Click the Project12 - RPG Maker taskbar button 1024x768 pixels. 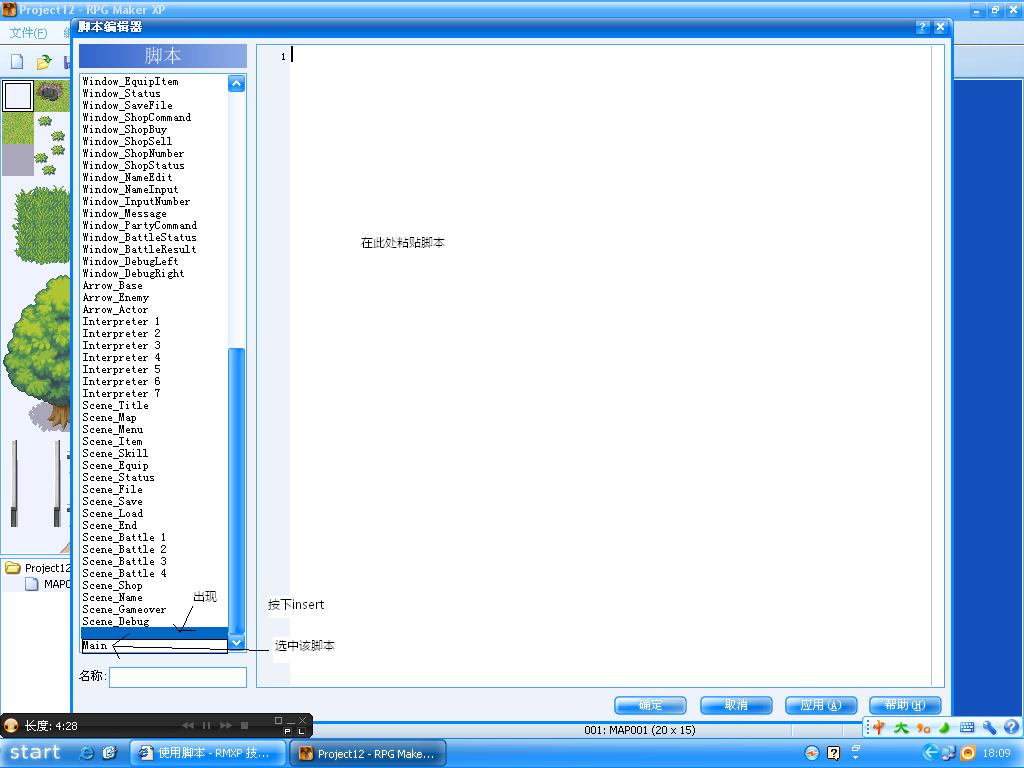(x=368, y=753)
